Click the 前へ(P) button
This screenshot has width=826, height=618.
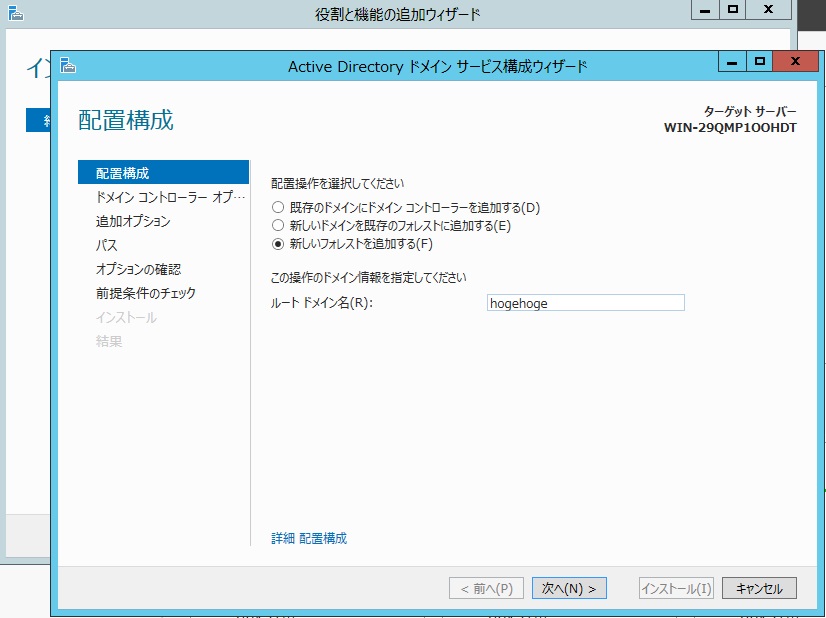click(x=486, y=588)
